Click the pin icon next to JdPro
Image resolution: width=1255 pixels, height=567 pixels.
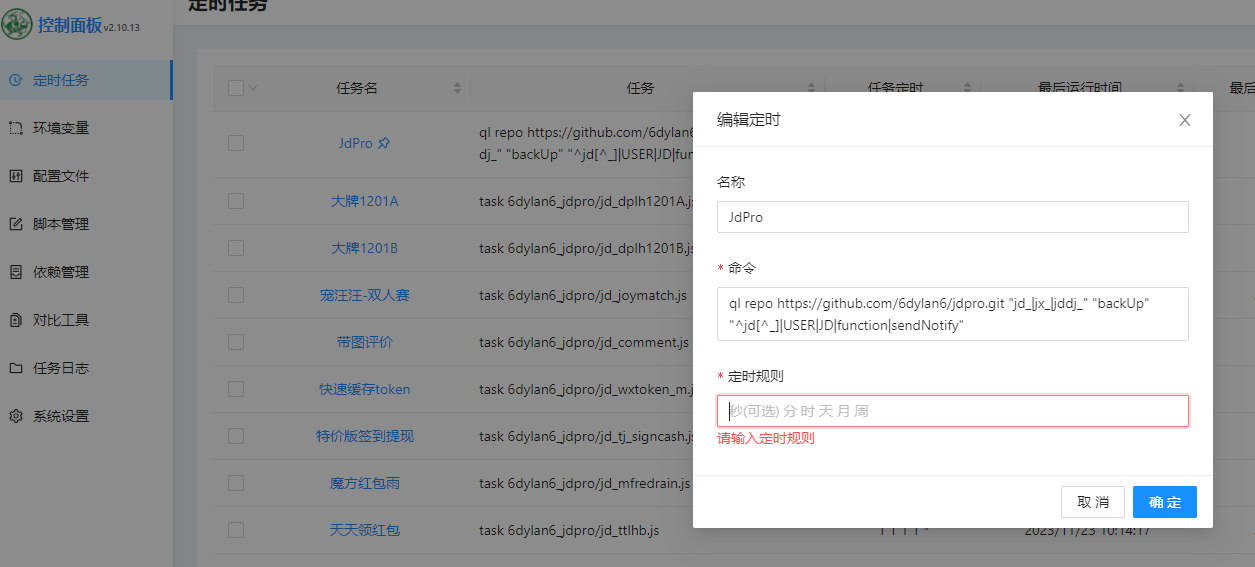(384, 144)
